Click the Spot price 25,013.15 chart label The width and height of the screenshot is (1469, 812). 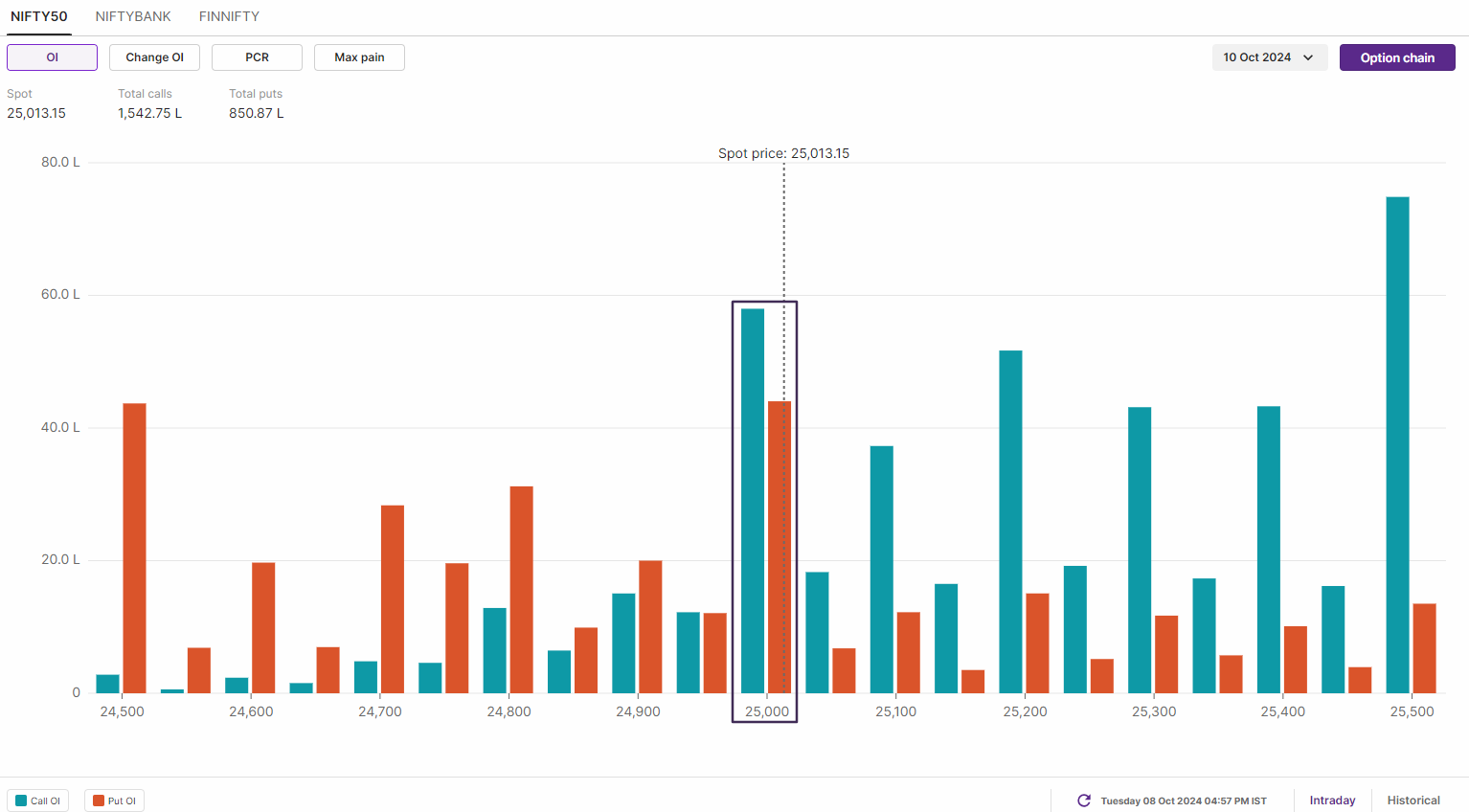(x=783, y=153)
